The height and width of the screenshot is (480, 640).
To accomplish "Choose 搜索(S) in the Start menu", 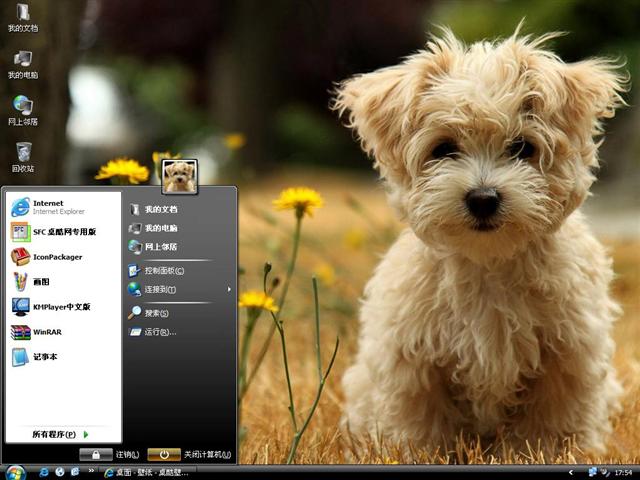I will pyautogui.click(x=156, y=313).
